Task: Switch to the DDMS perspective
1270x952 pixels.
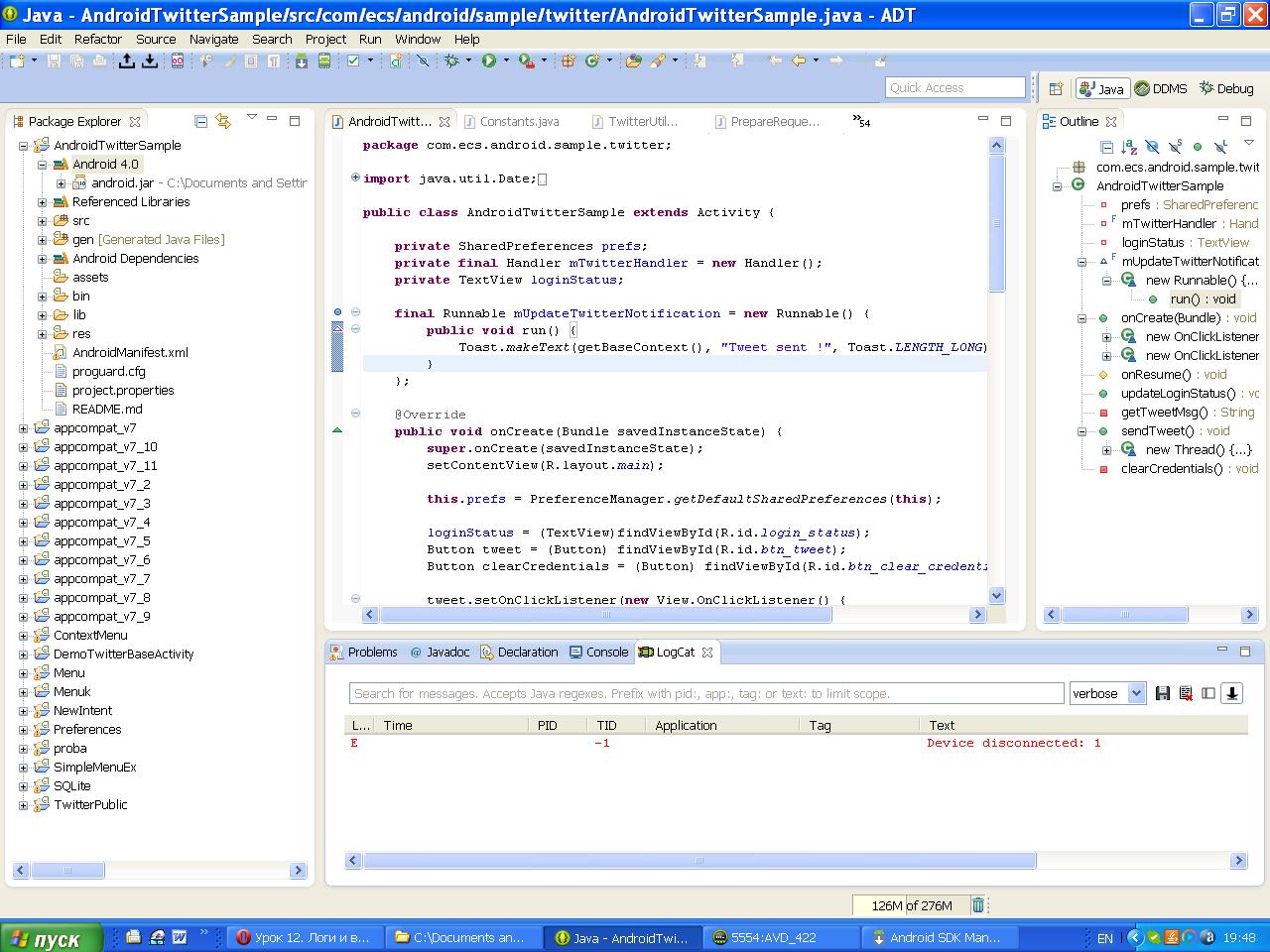Action: click(x=1161, y=88)
